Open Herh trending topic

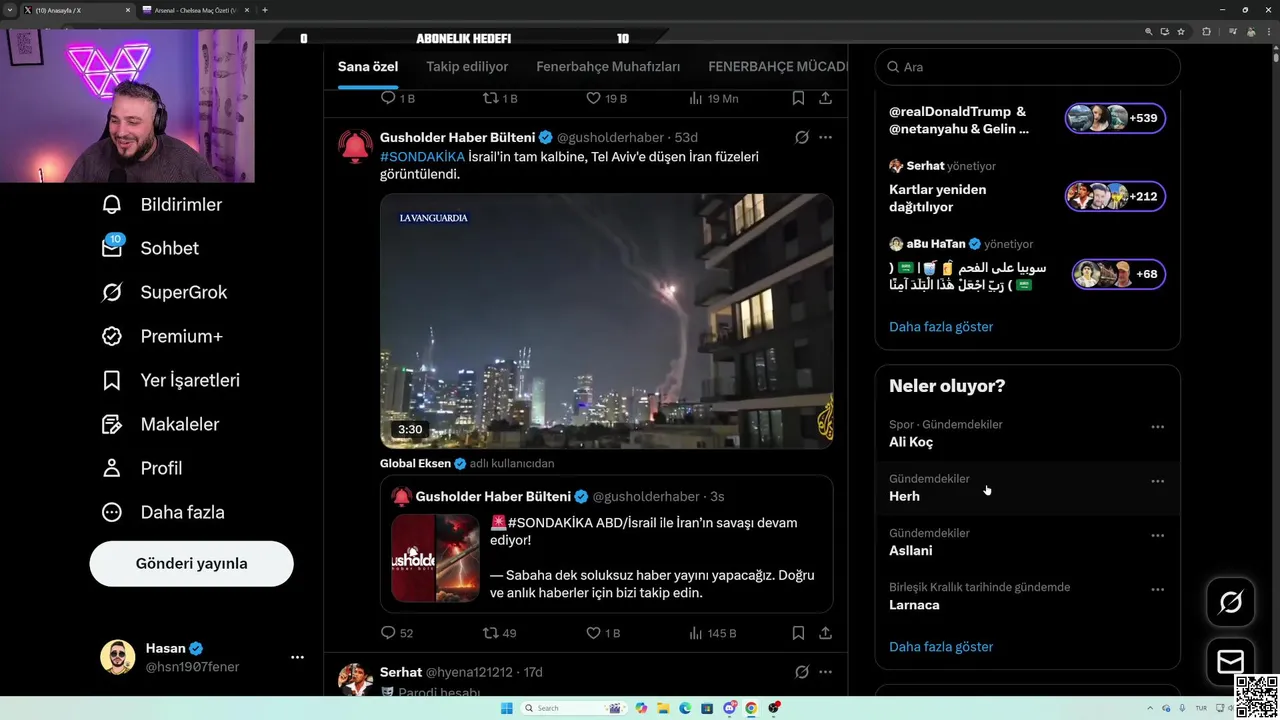click(x=1028, y=488)
